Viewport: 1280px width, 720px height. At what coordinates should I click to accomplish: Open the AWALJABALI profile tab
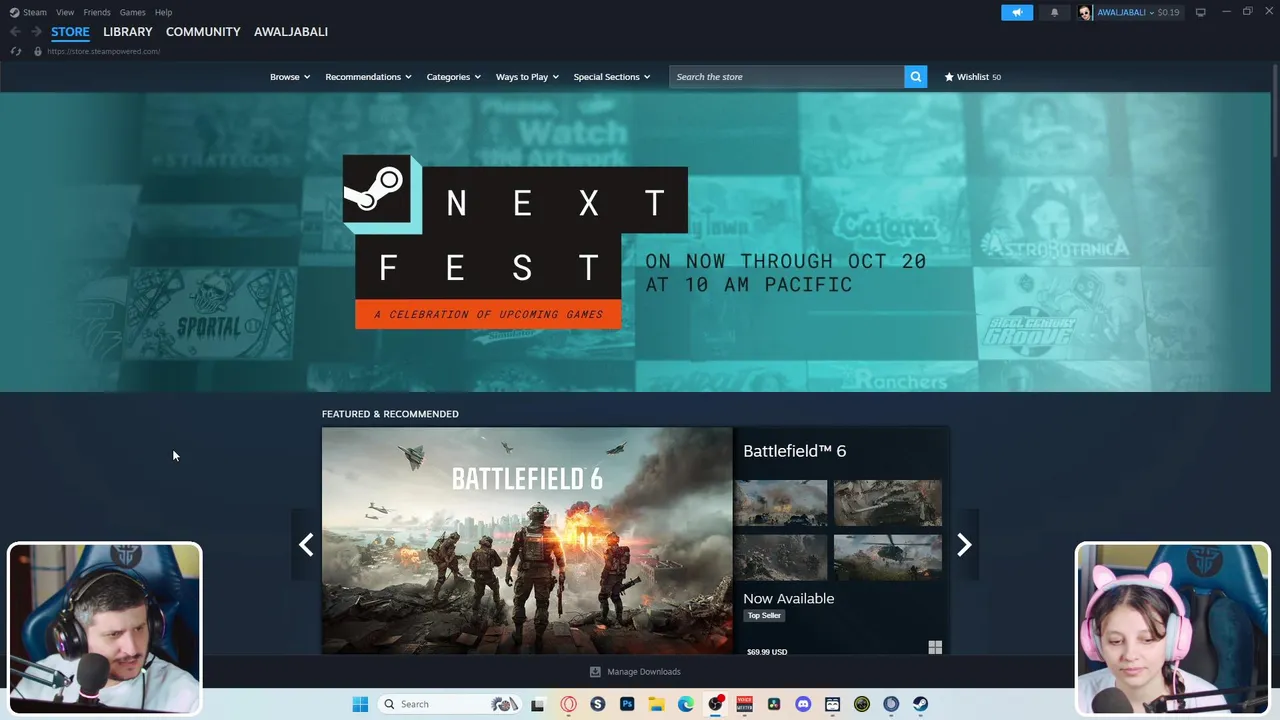click(291, 32)
